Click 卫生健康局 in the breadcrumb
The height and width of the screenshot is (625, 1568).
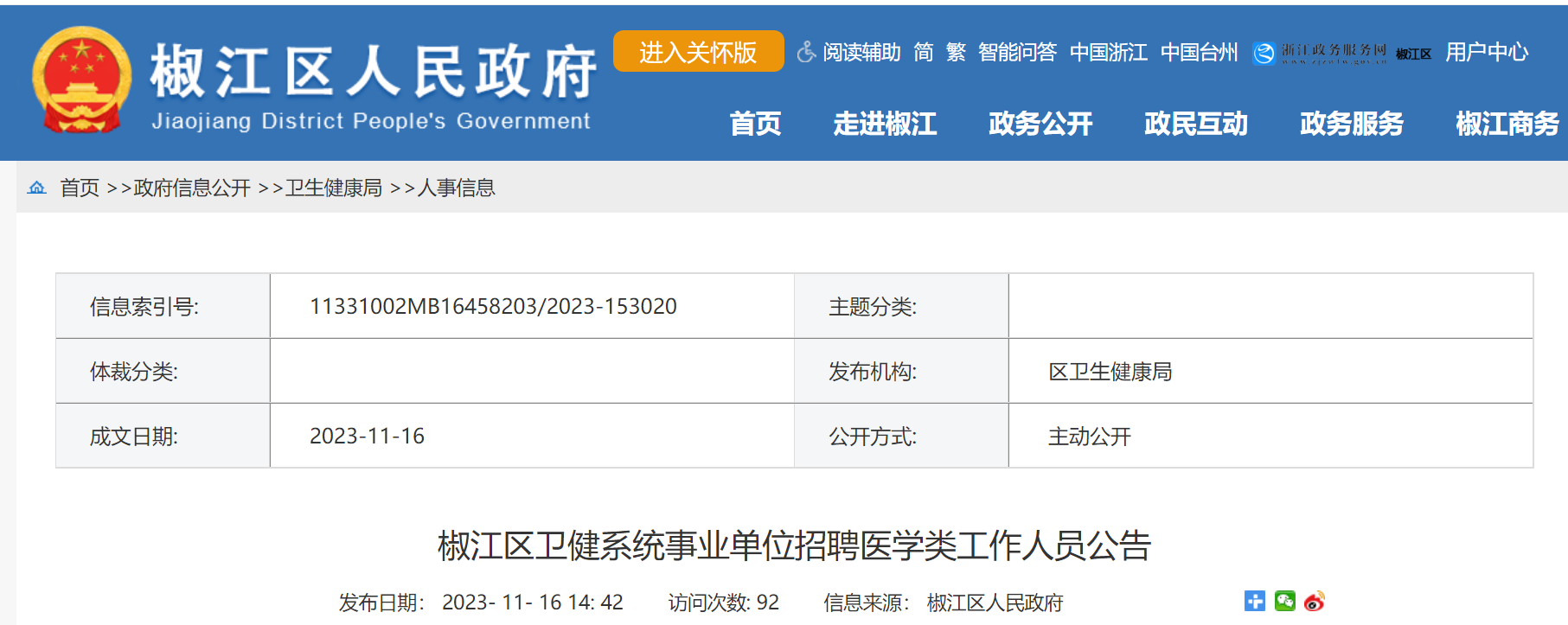pos(334,188)
